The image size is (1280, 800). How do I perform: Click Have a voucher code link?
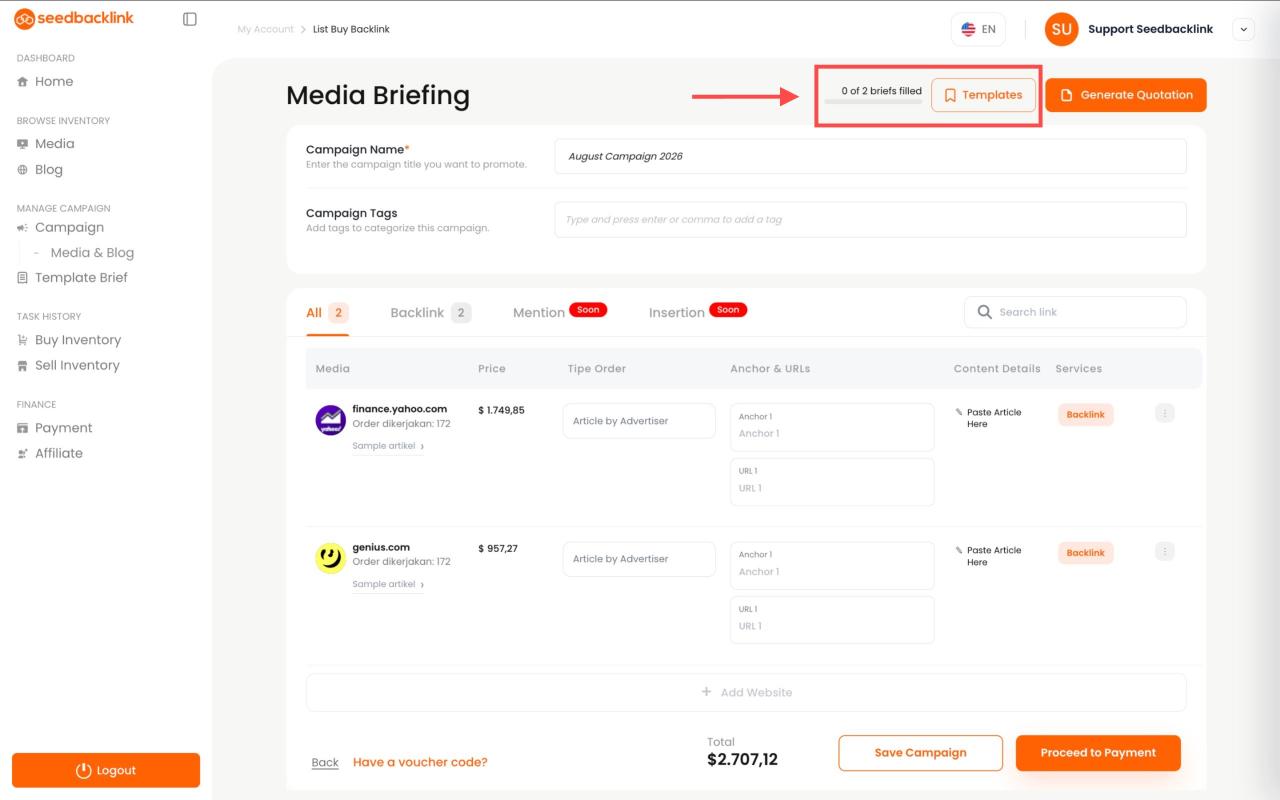click(420, 762)
